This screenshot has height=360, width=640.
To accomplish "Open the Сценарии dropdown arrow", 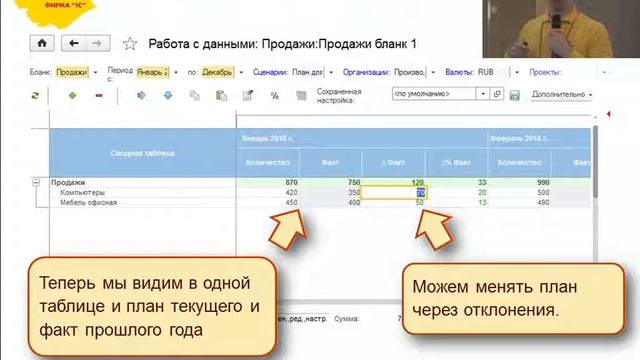I will [x=331, y=72].
